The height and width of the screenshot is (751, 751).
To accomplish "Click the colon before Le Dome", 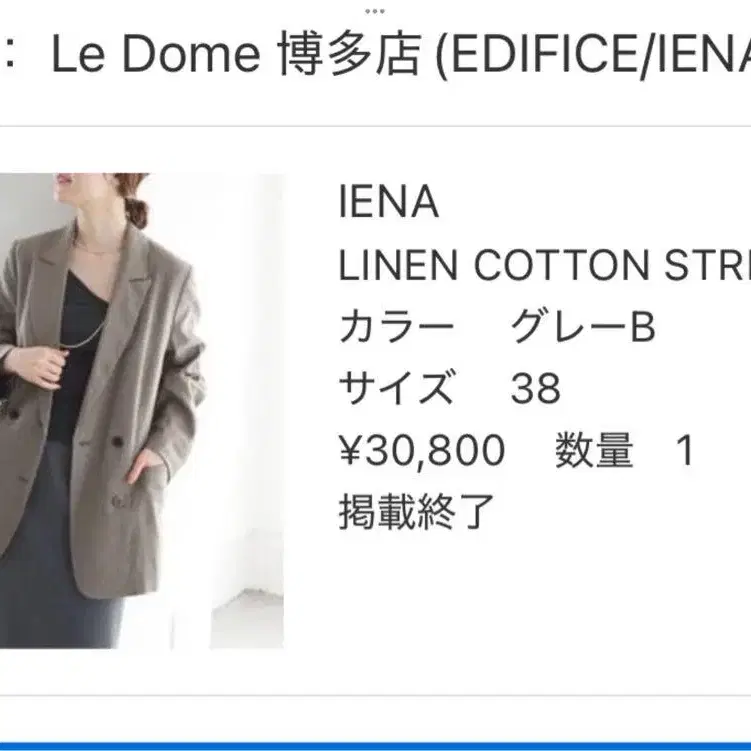I will [8, 55].
